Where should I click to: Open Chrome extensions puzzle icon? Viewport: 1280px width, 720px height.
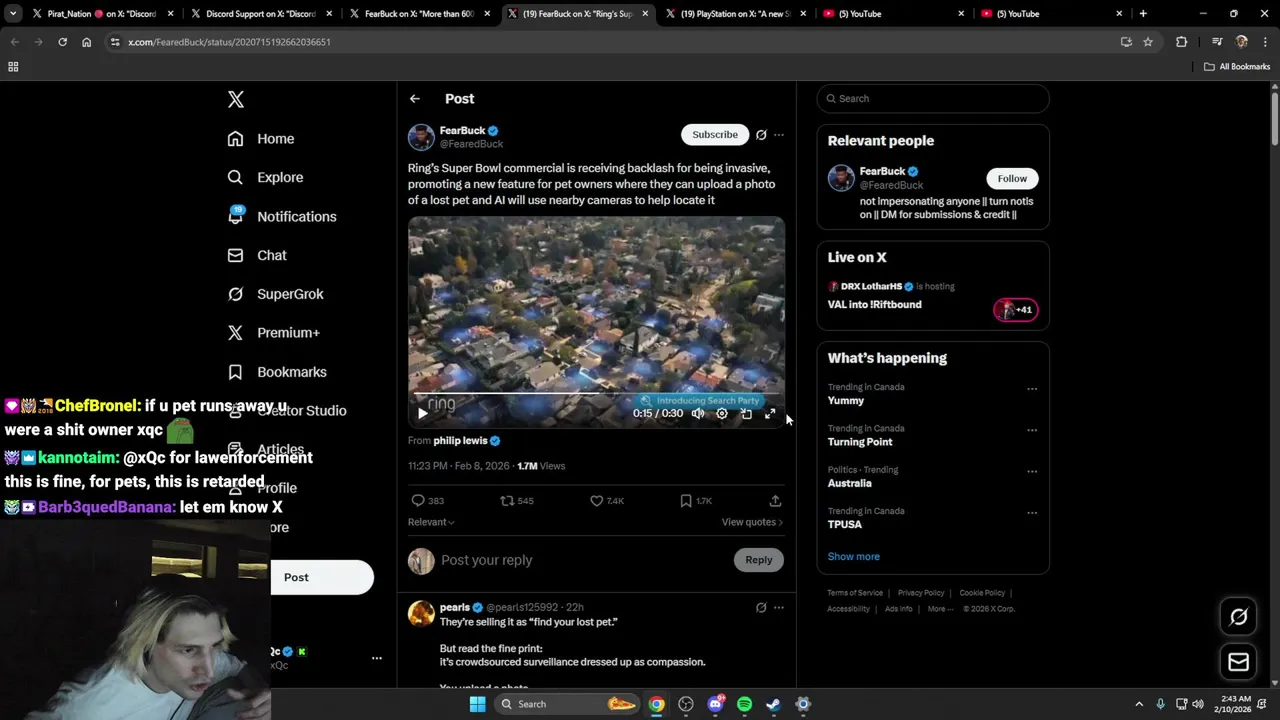pos(1182,42)
